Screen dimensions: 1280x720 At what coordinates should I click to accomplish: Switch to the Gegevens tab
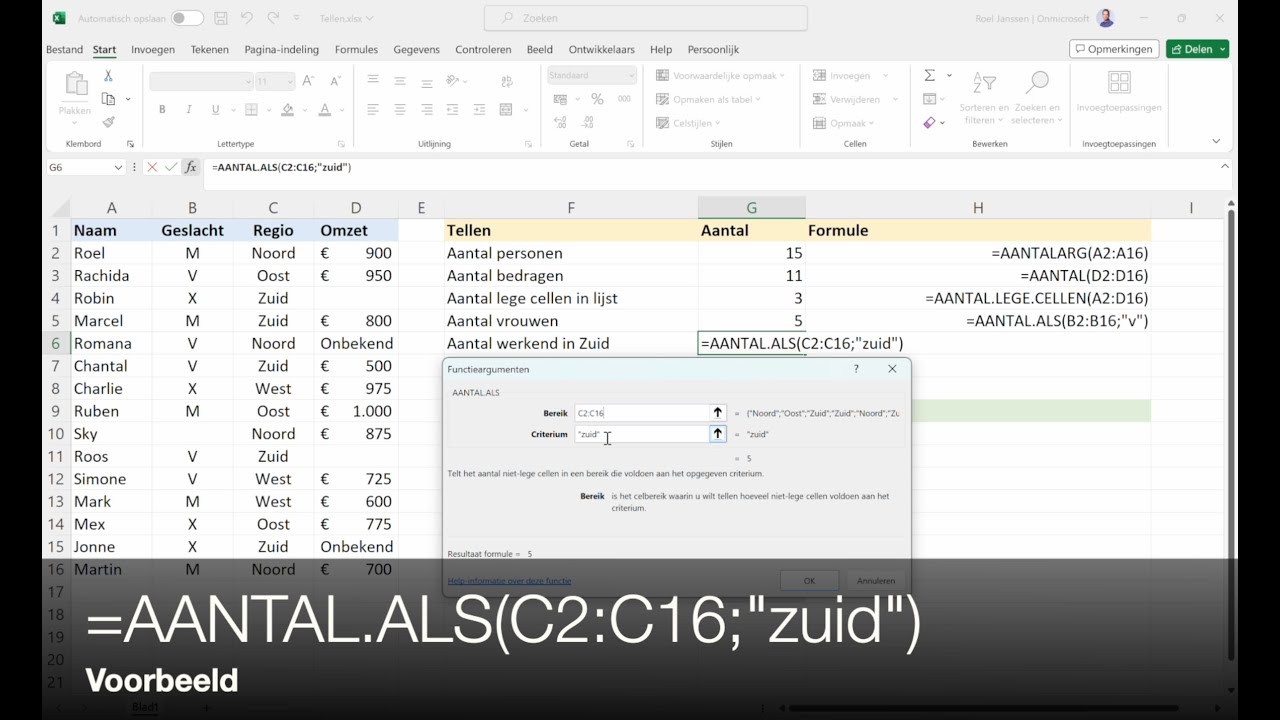(416, 49)
